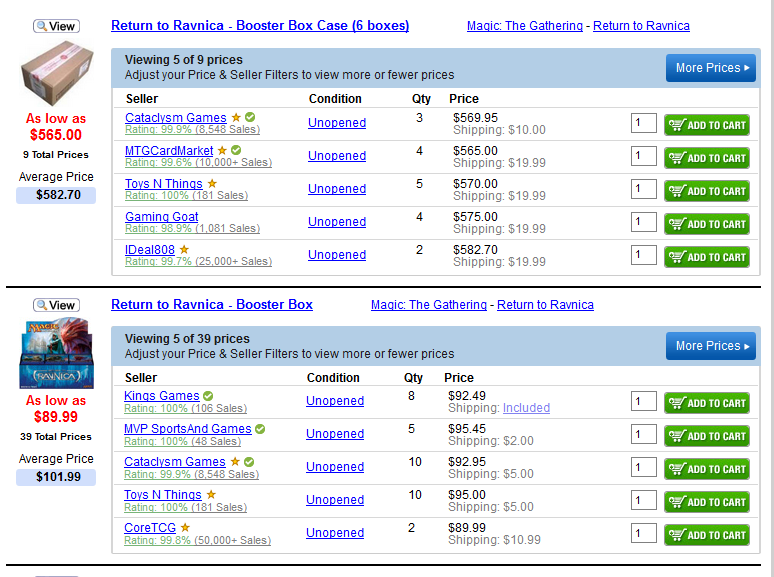Add Toys N Things $95.00 item to cart

point(707,502)
